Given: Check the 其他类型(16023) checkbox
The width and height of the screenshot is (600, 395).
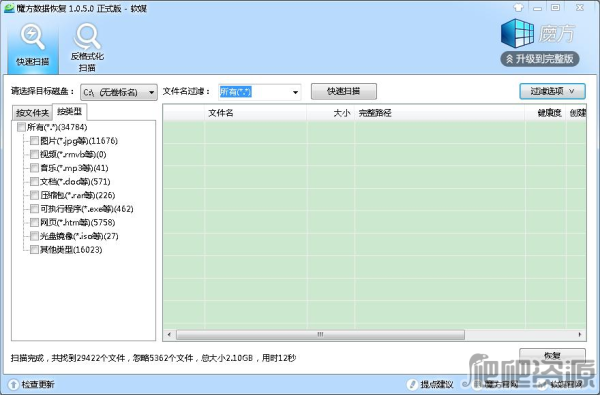Looking at the screenshot, I should point(34,250).
